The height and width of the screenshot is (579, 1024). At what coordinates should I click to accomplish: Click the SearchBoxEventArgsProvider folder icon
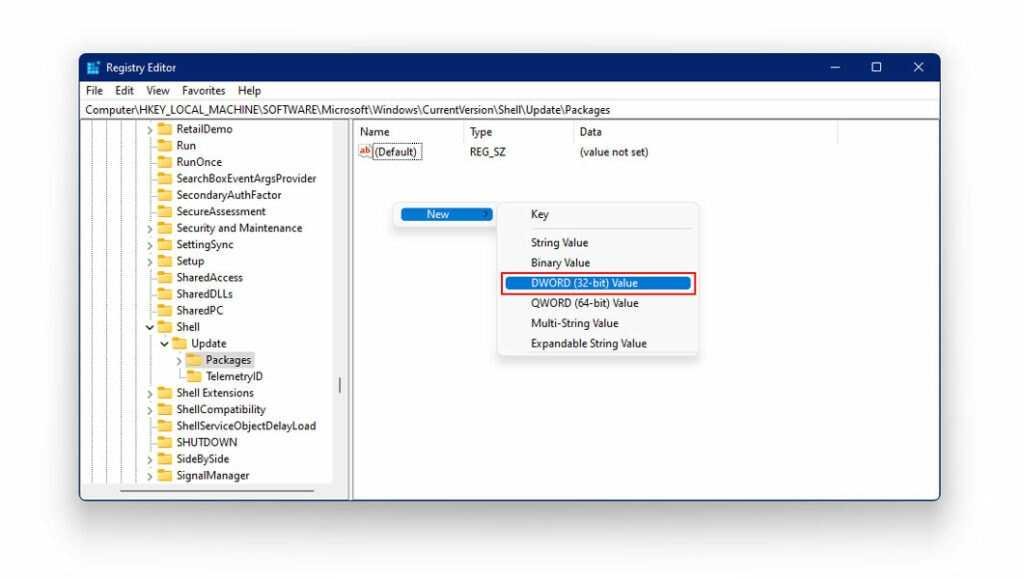165,178
